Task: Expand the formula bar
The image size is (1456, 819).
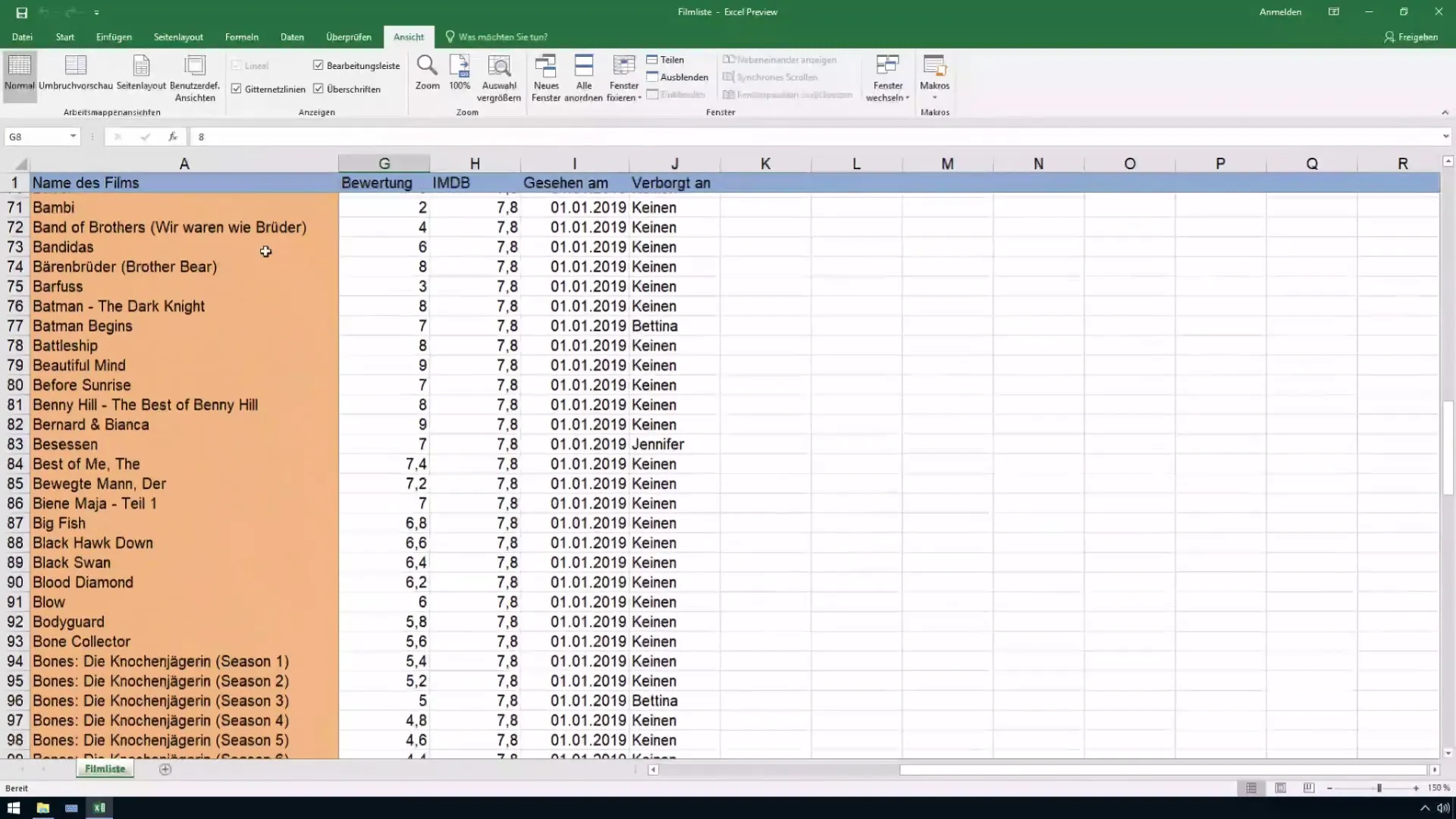Action: click(1445, 136)
